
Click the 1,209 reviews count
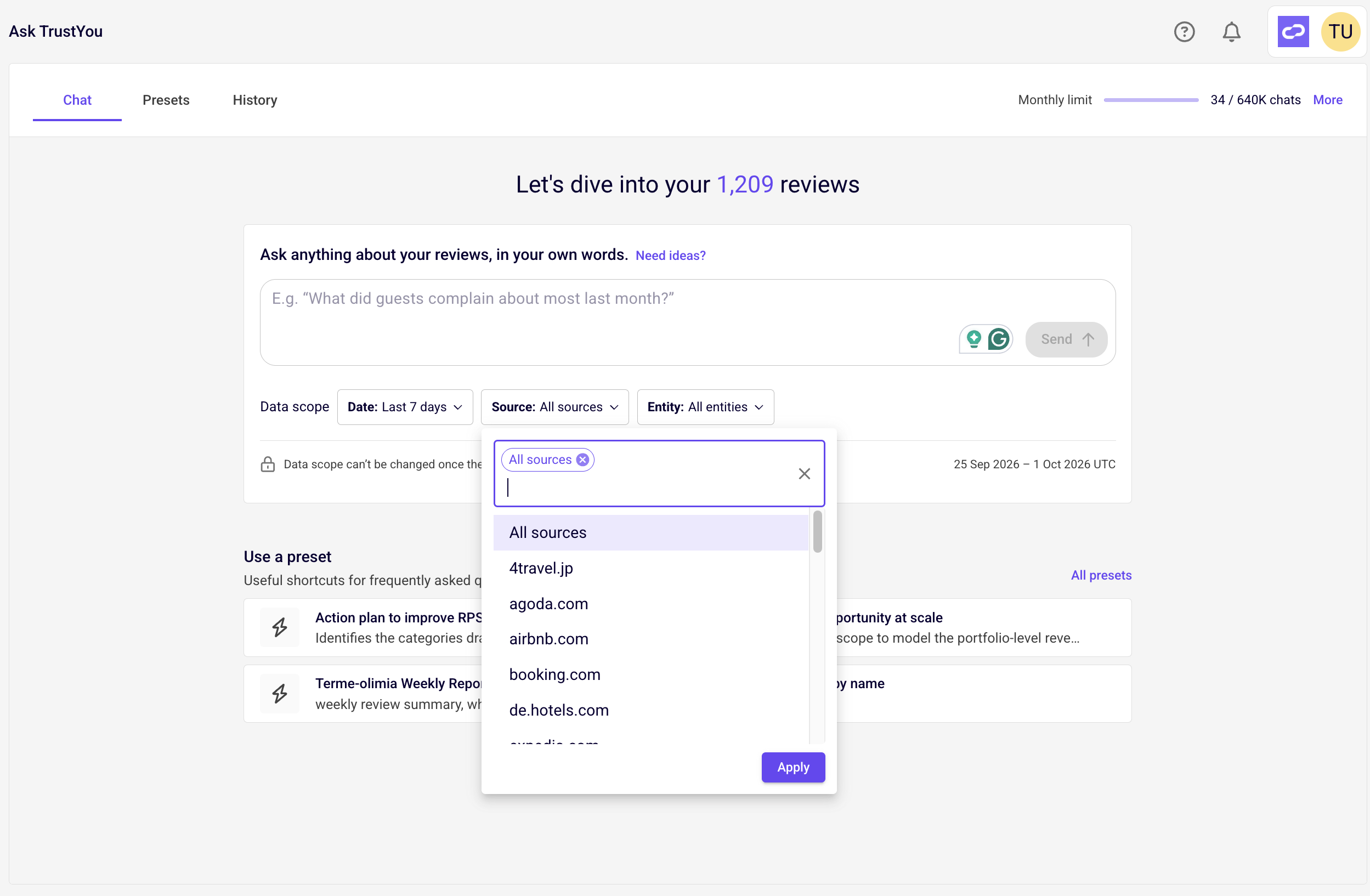coord(745,185)
